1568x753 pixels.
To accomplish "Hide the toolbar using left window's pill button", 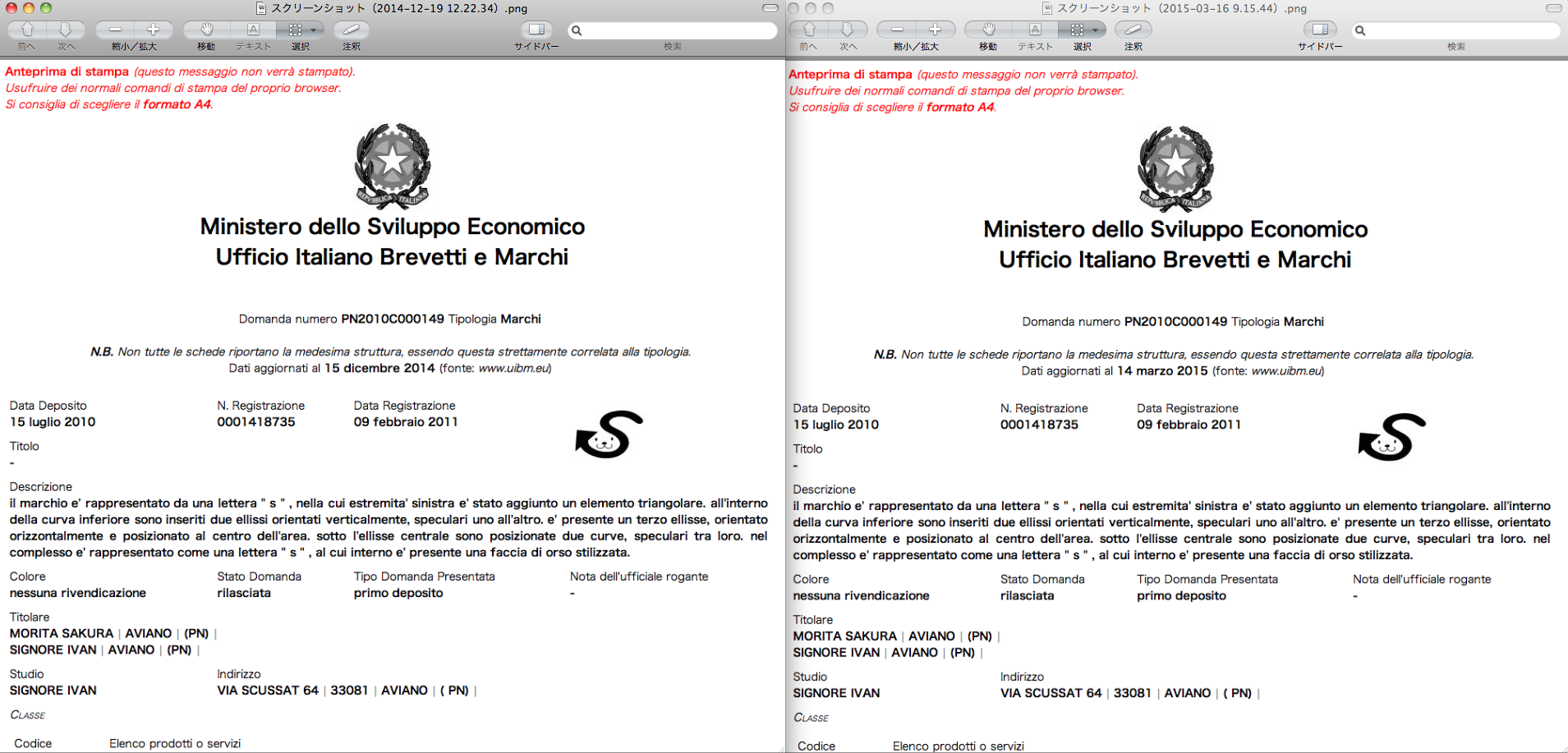I will point(770,8).
